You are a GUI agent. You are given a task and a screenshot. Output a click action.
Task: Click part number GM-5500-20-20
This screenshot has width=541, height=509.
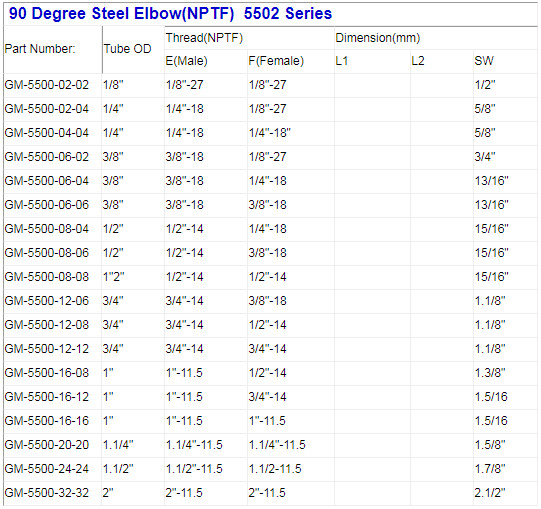47,444
